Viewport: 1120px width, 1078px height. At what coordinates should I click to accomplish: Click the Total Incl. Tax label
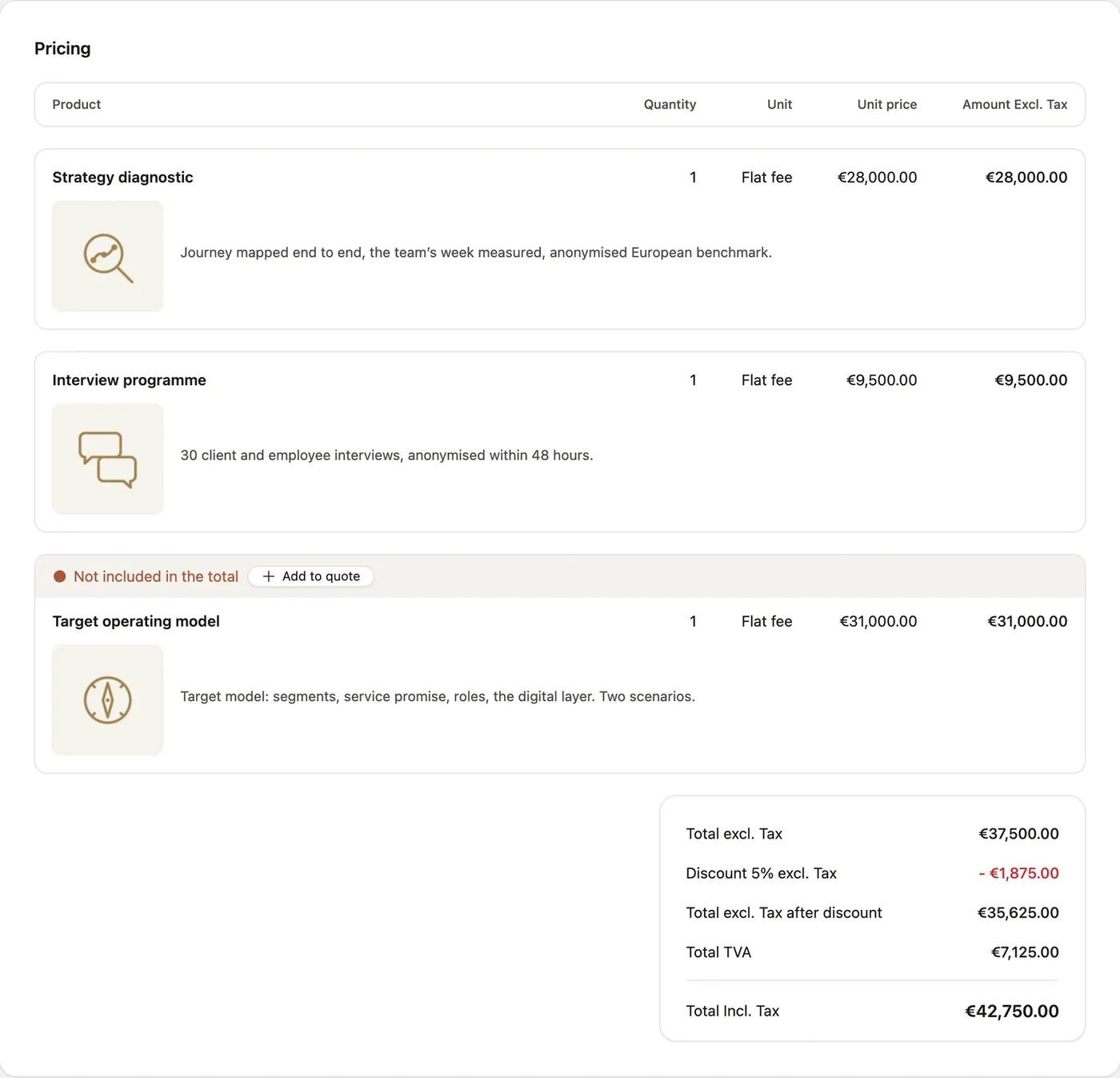pos(733,1012)
